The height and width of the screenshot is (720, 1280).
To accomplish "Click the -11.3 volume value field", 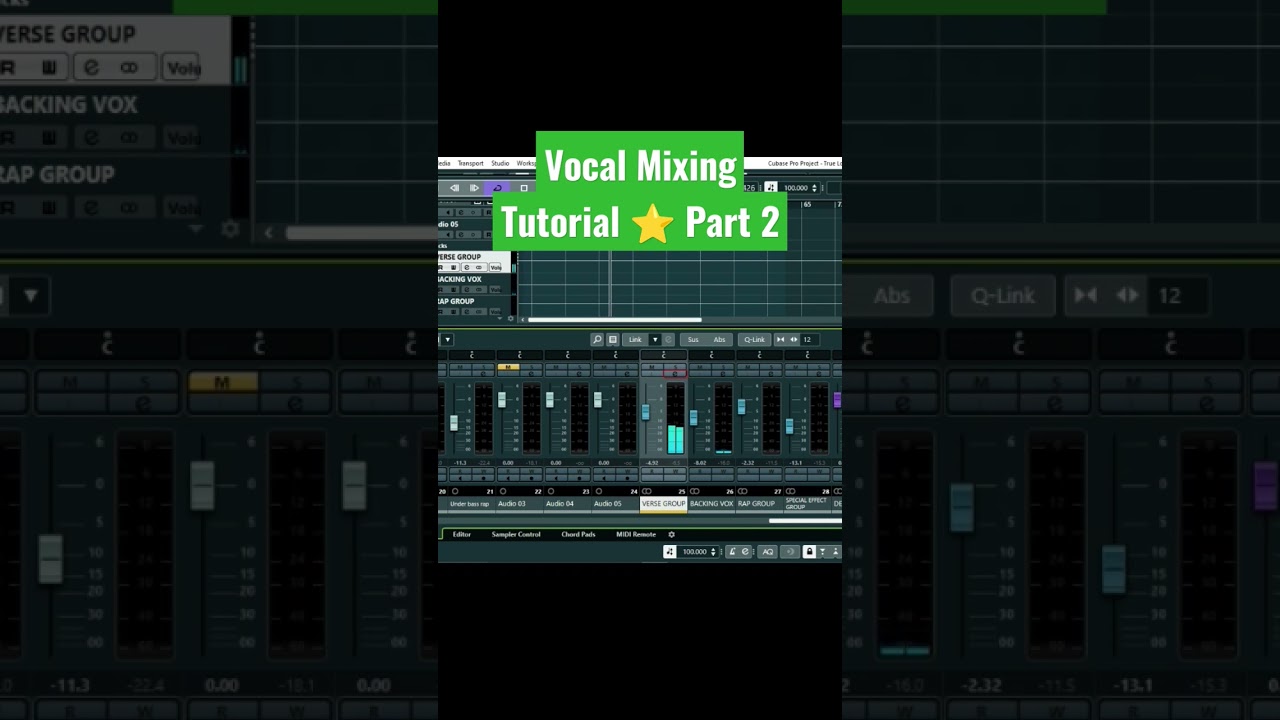I will click(x=460, y=463).
